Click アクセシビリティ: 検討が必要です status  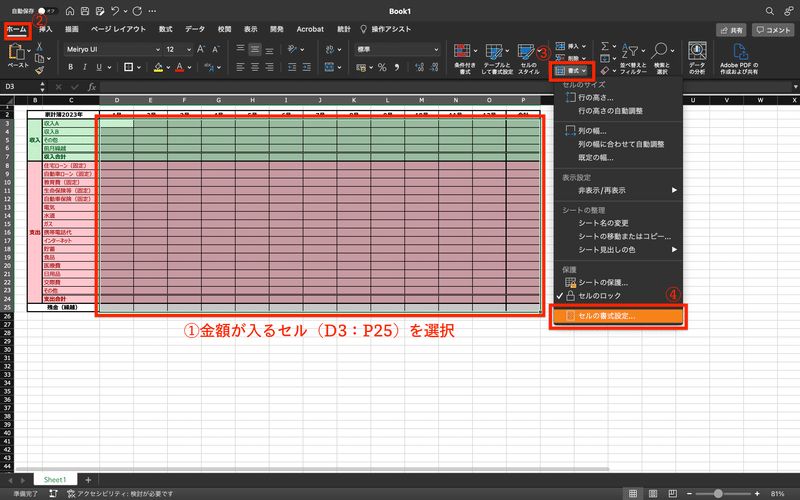120,493
